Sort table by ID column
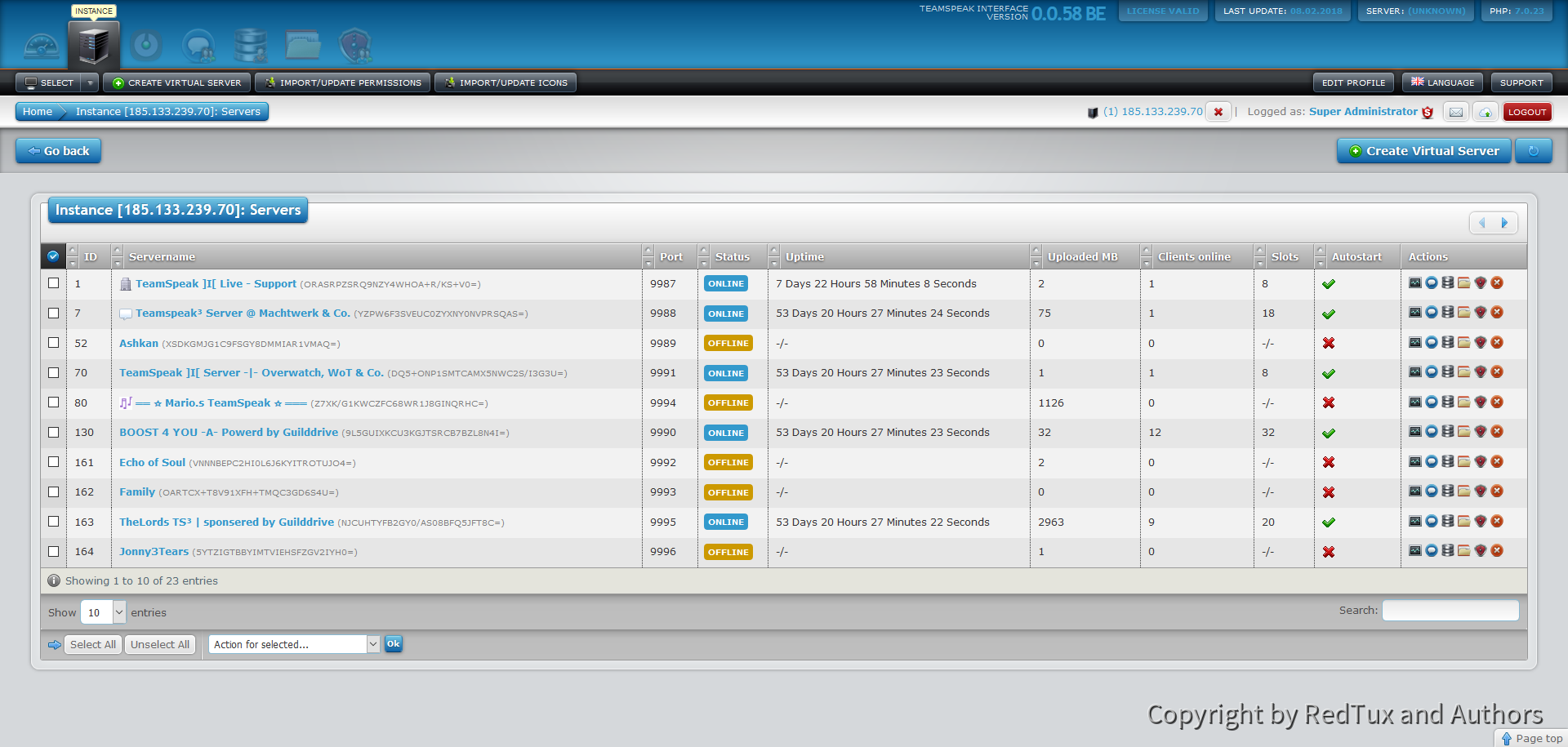Viewport: 1568px width, 747px height. [x=90, y=256]
